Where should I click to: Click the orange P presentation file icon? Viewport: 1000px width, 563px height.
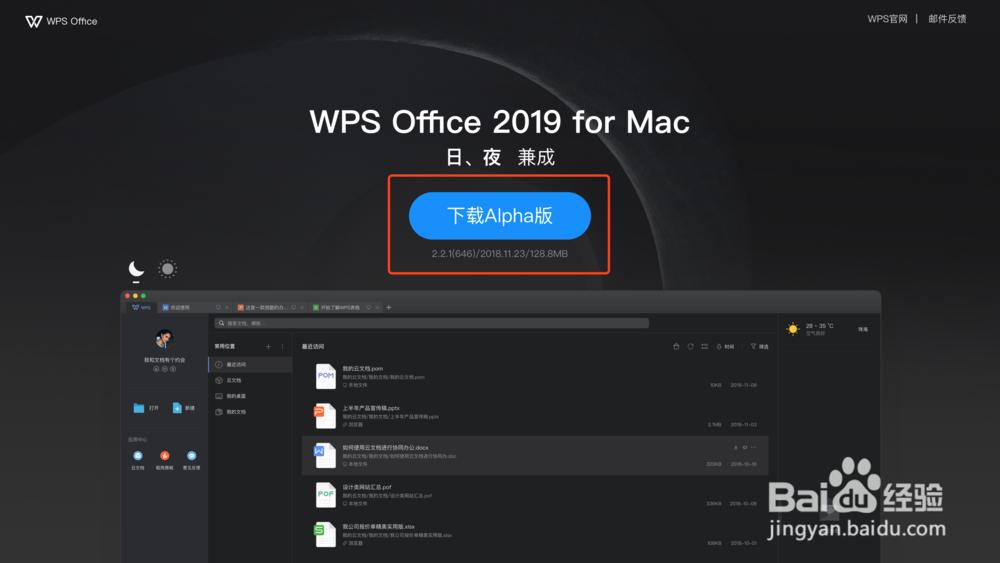[x=324, y=416]
